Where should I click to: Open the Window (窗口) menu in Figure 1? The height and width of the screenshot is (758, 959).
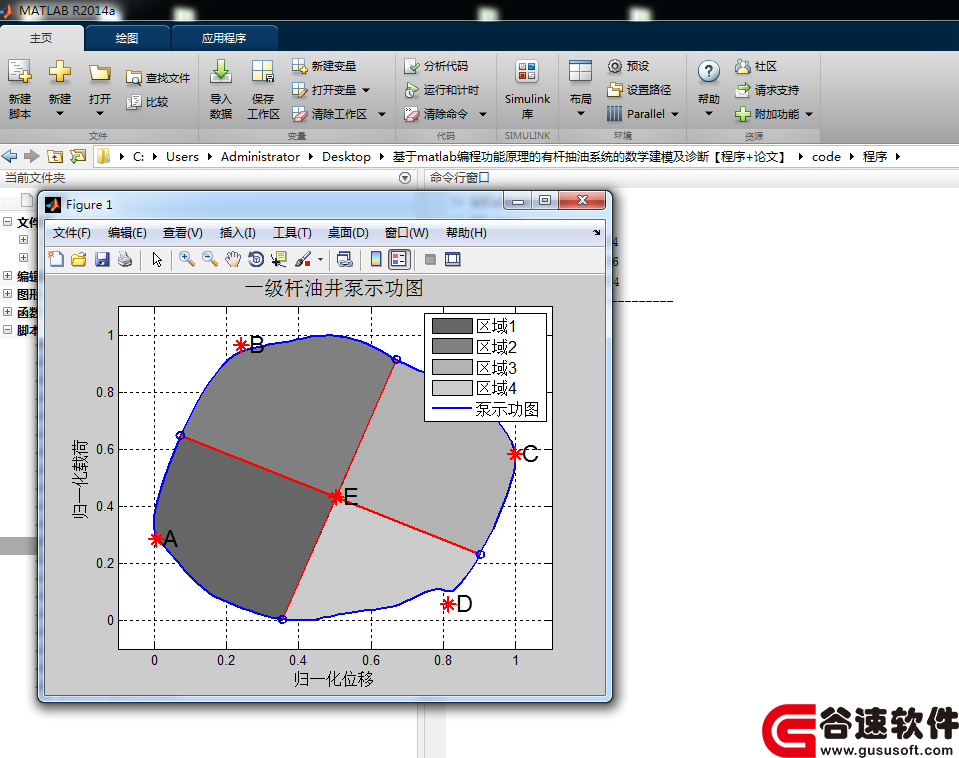click(x=406, y=233)
